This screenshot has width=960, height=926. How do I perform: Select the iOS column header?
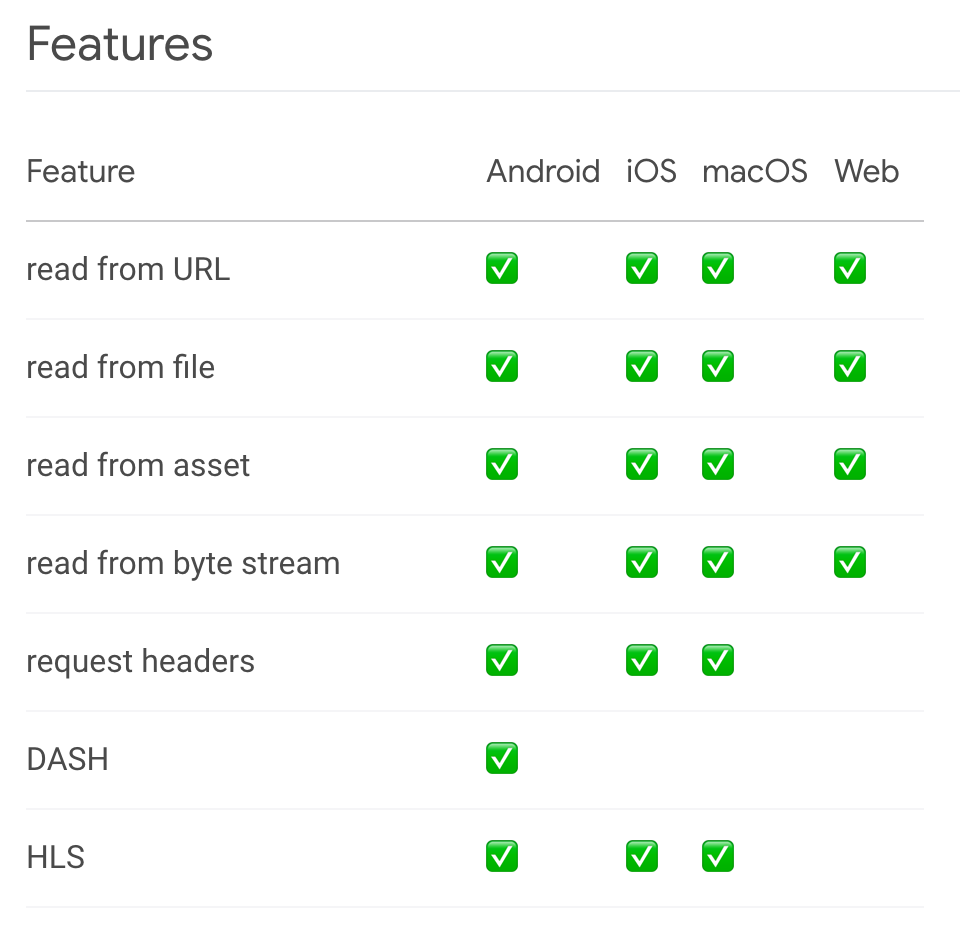pyautogui.click(x=651, y=172)
